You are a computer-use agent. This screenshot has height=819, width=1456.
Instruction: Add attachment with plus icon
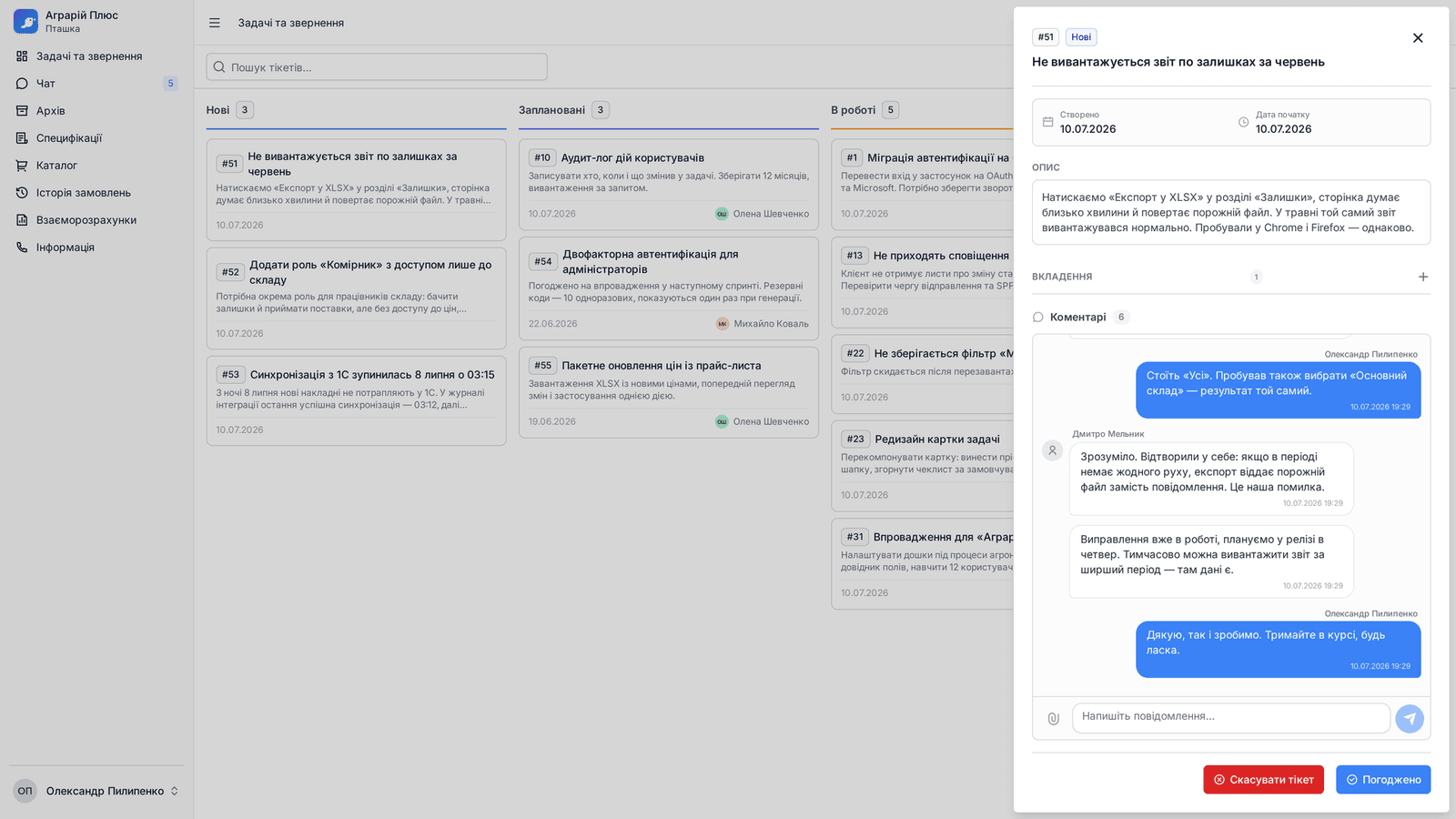pos(1423,277)
